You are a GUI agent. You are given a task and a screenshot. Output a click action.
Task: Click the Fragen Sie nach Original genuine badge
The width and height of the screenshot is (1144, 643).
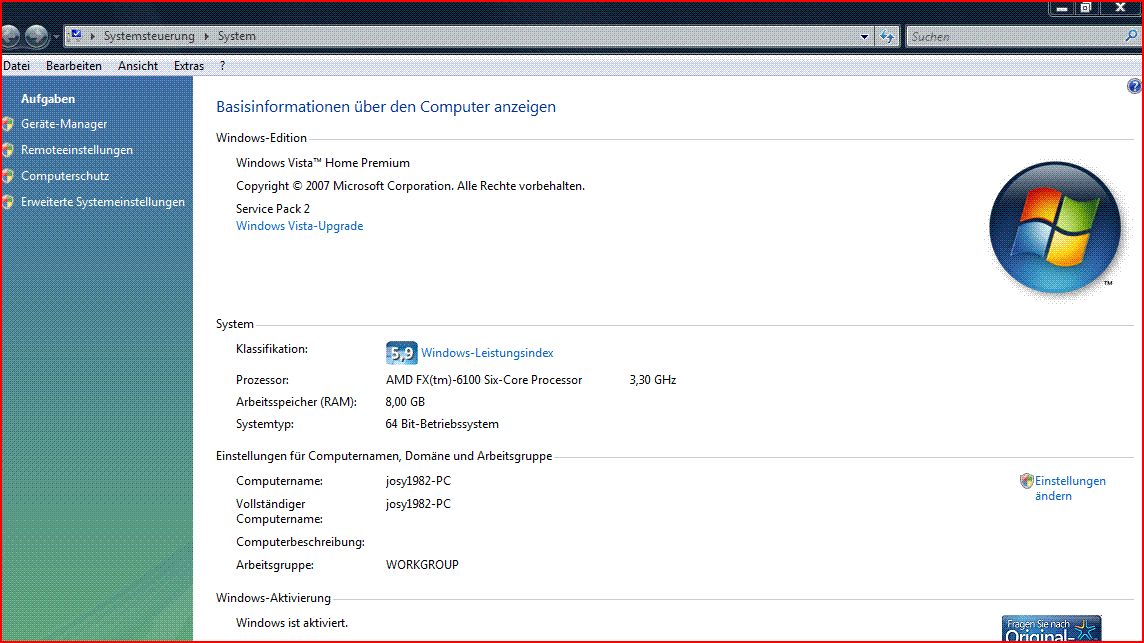click(x=1051, y=628)
